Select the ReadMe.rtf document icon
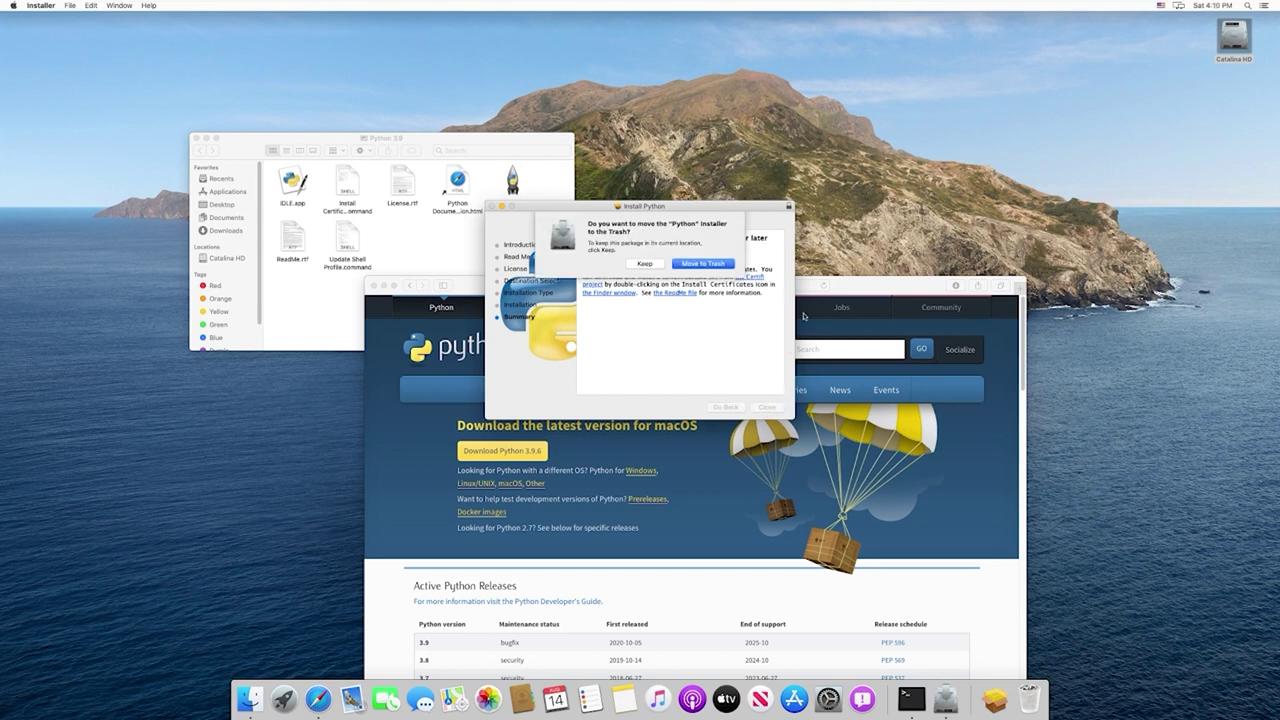Viewport: 1280px width, 720px height. [x=293, y=238]
